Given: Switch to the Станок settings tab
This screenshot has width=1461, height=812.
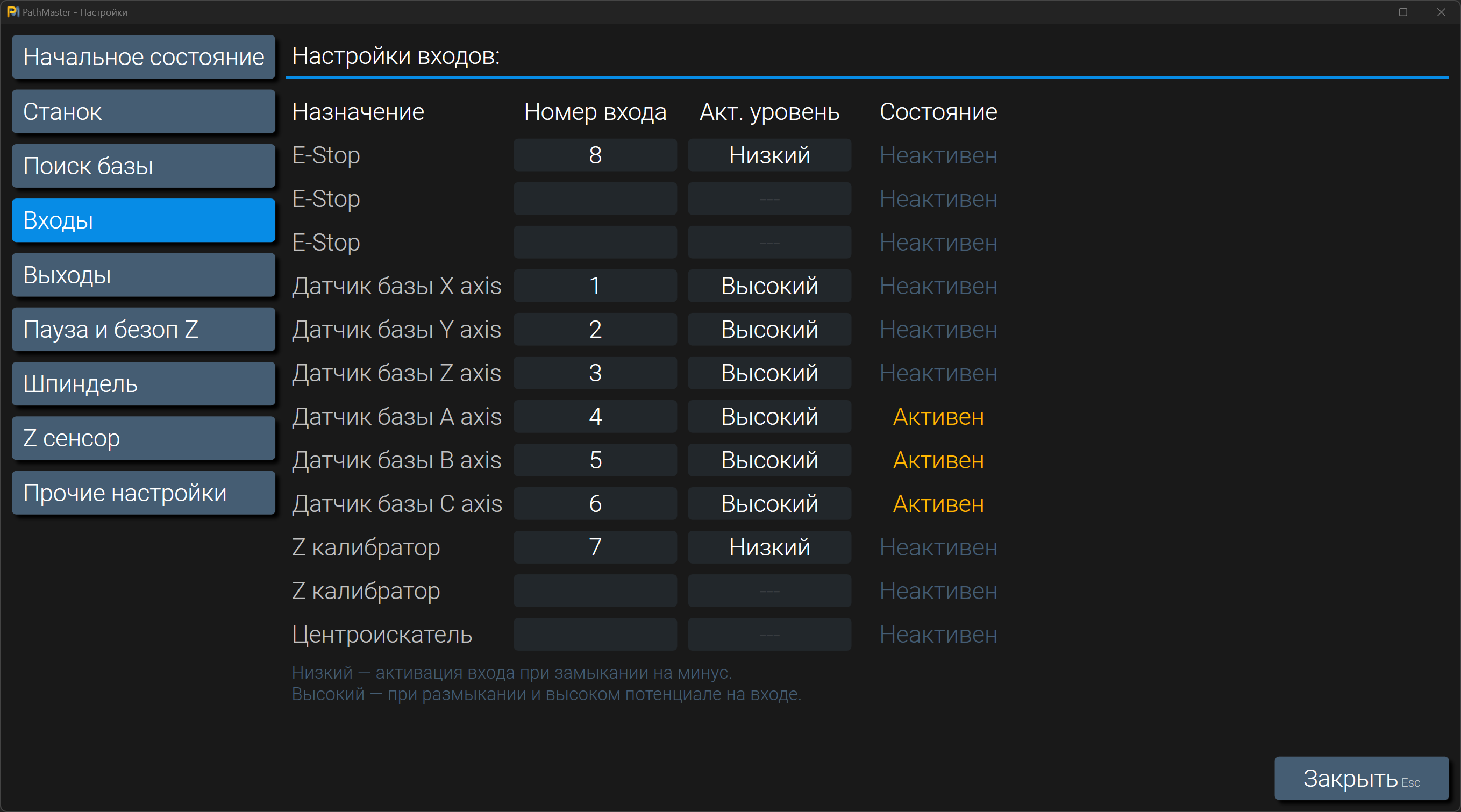Looking at the screenshot, I should (144, 112).
